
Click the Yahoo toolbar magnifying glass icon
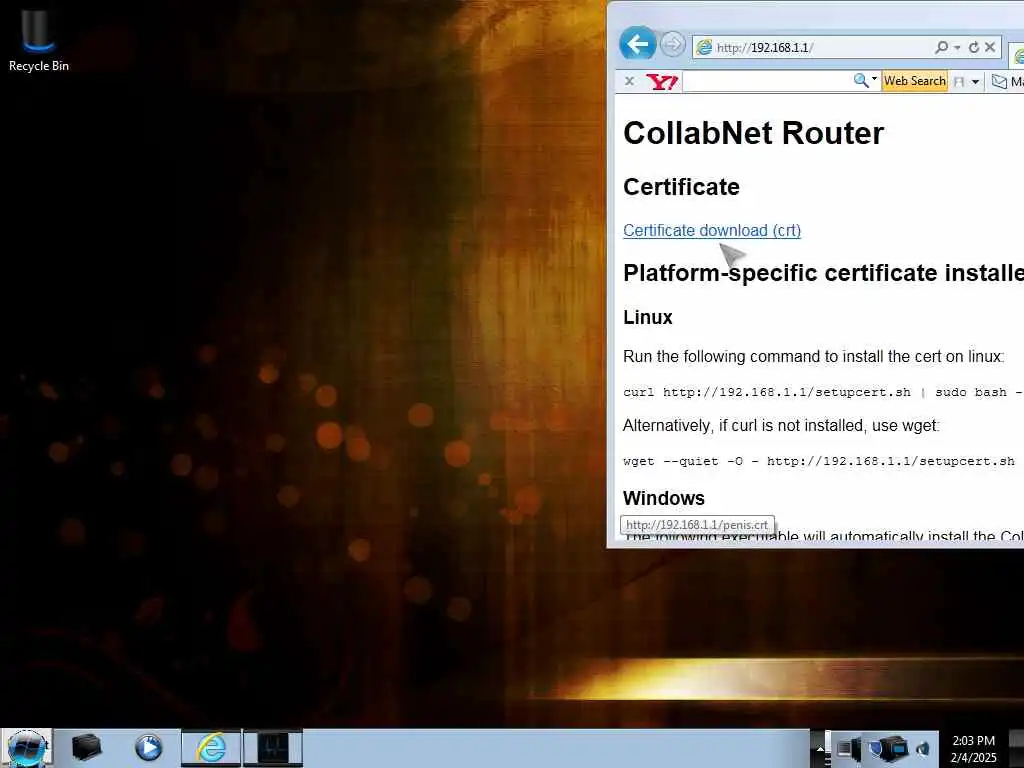[861, 80]
